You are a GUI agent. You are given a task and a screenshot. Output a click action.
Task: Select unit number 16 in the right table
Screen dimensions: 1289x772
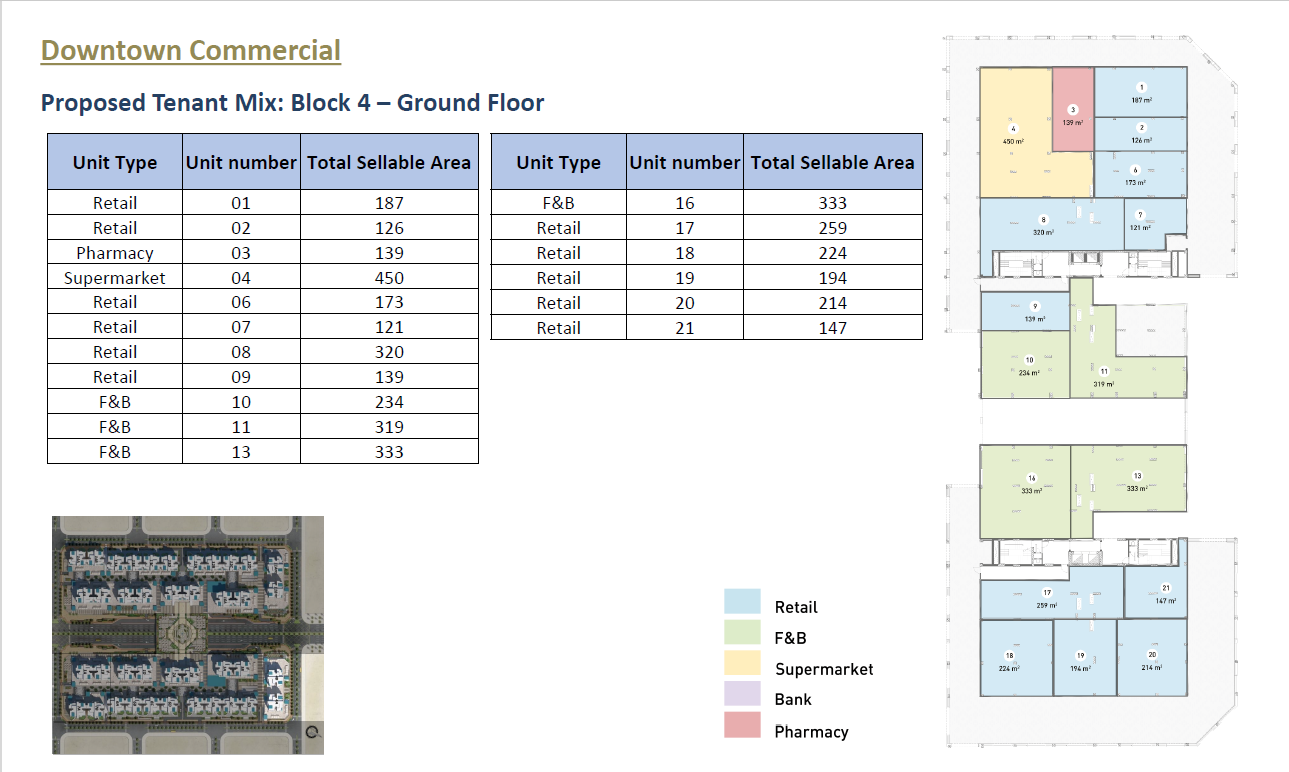(685, 203)
